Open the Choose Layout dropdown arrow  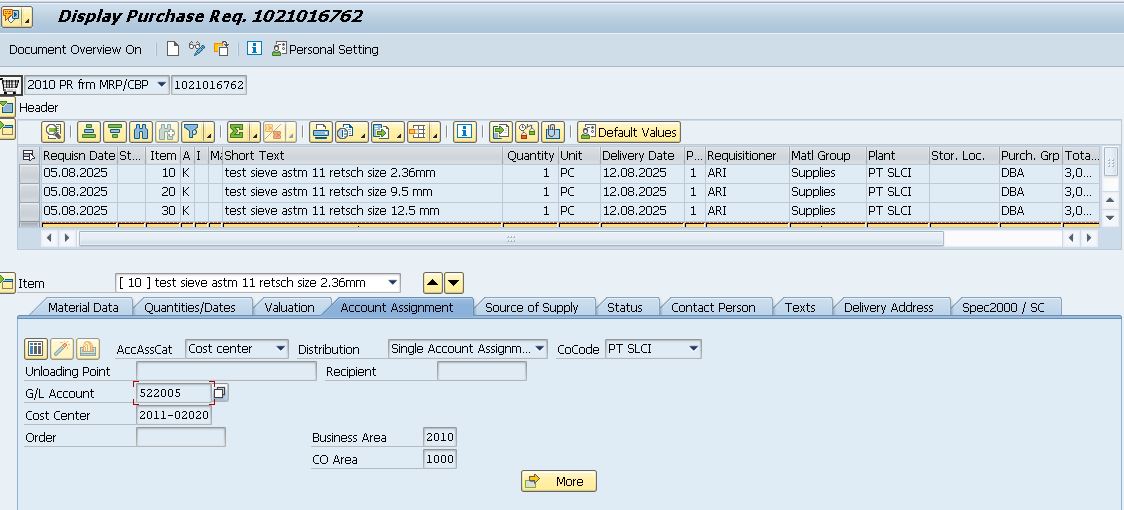pos(435,133)
